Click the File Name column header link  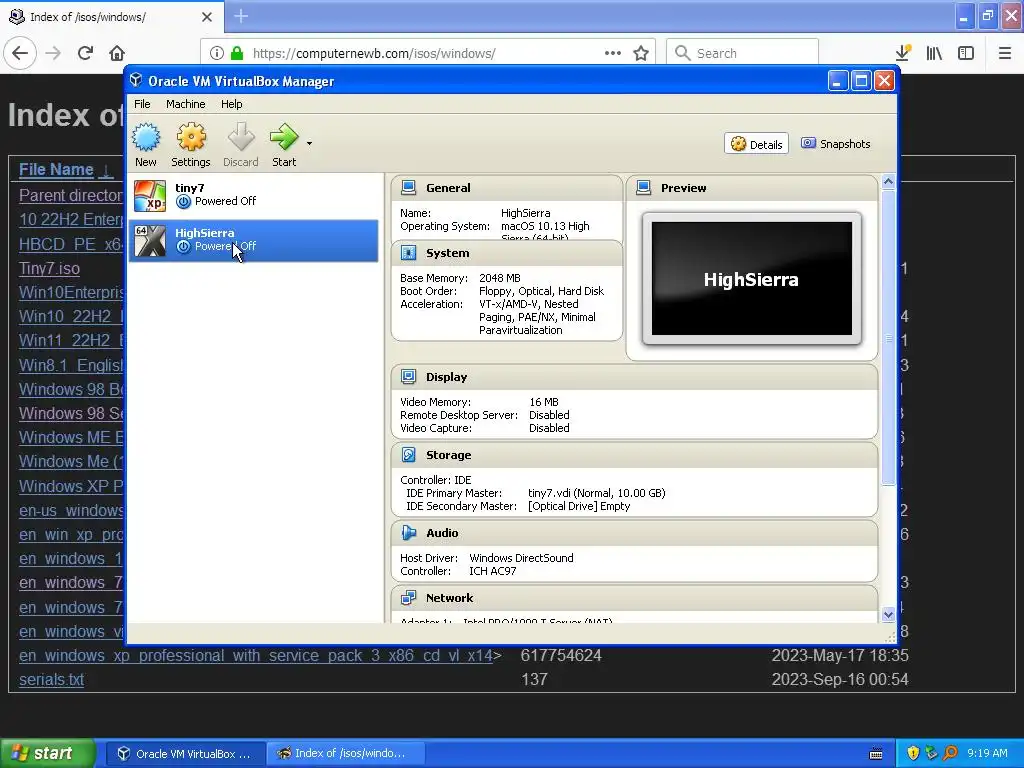click(x=56, y=170)
